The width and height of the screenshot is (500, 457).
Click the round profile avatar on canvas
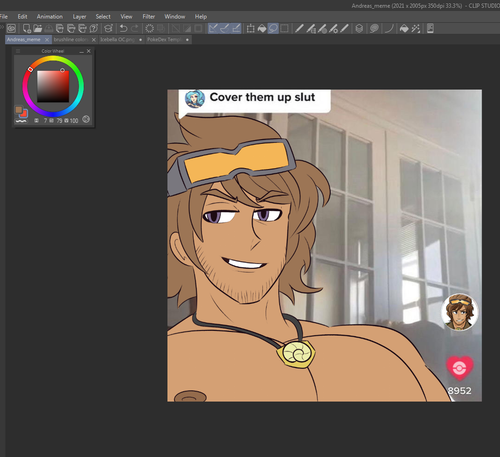[x=460, y=312]
